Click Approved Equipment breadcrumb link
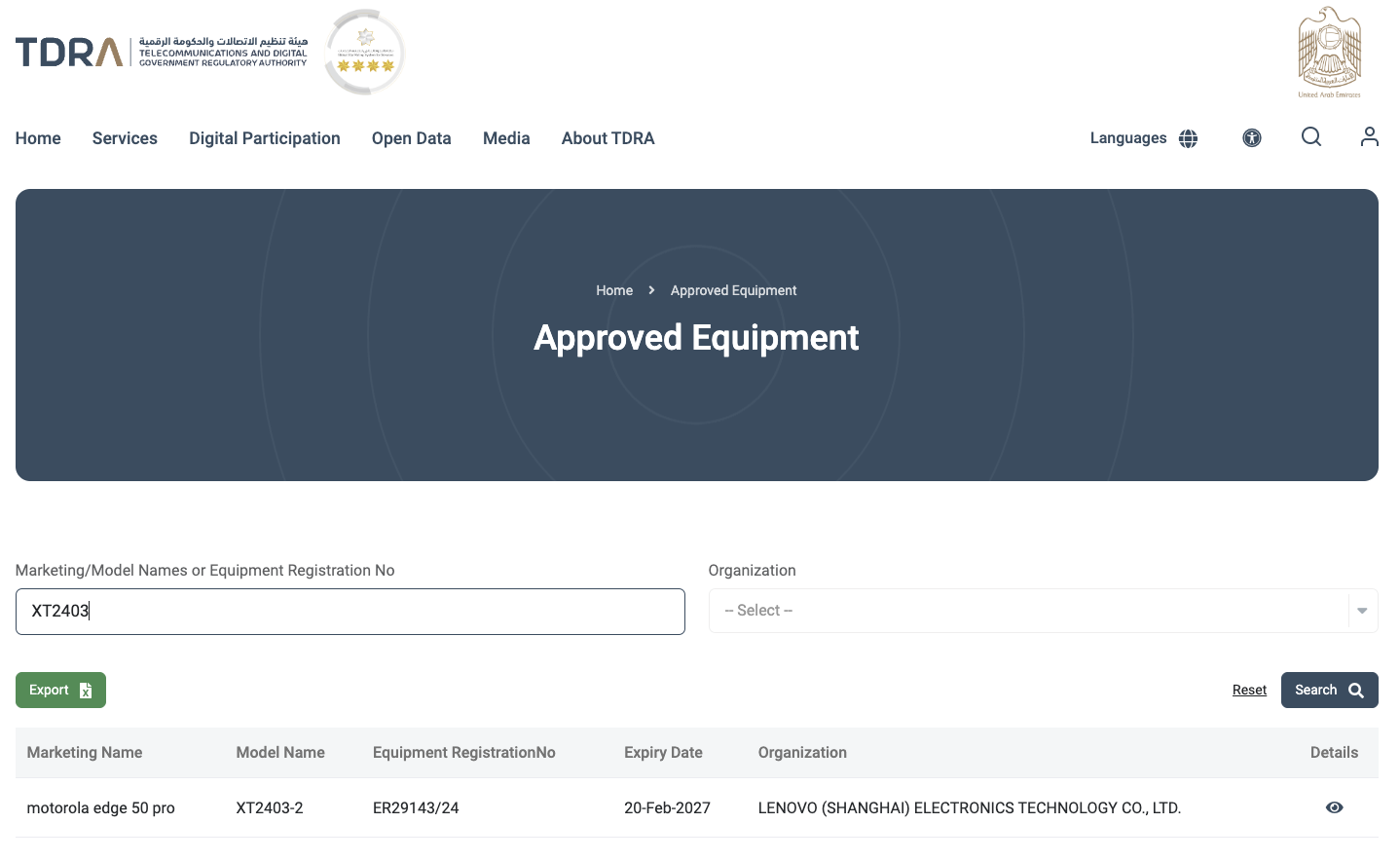The height and width of the screenshot is (861, 1400). 733,290
